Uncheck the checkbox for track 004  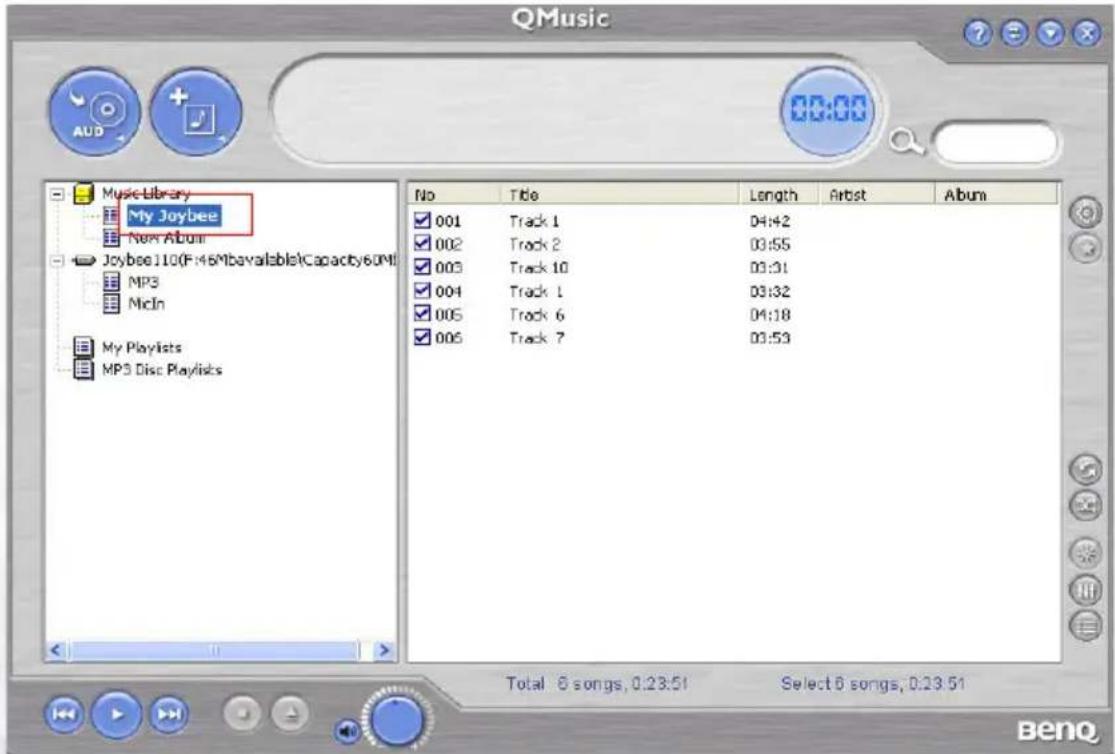(x=422, y=290)
